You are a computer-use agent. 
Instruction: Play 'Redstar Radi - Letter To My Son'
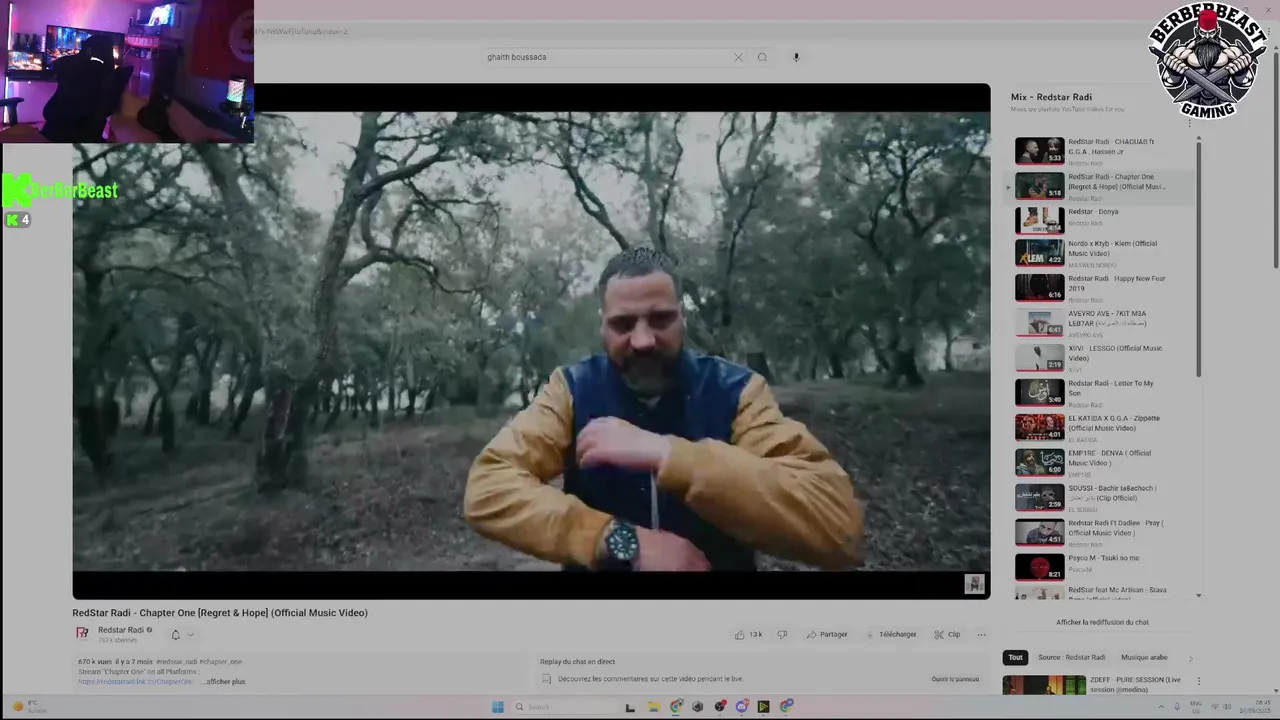tap(1103, 392)
